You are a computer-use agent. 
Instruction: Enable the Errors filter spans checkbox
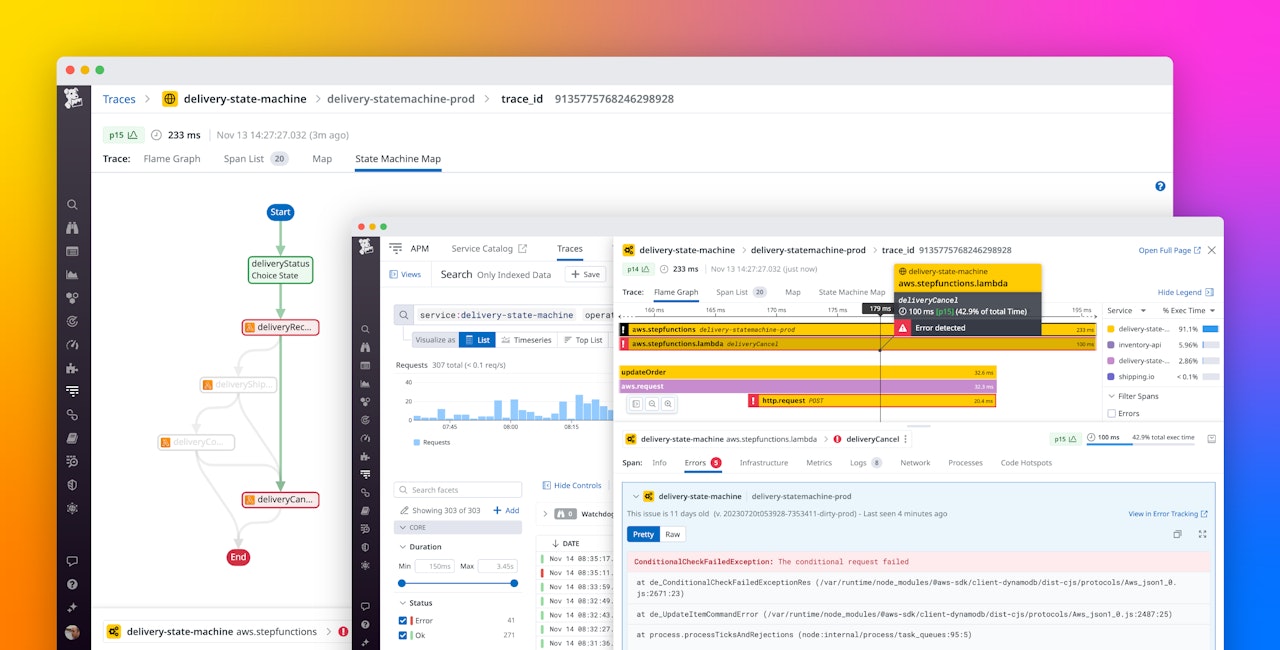[x=1112, y=413]
